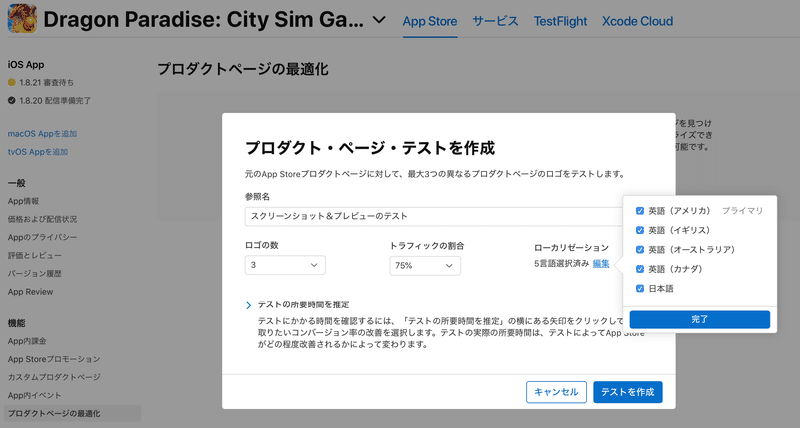
Task: Click the yellow 1.8.21 status icon
Action: click(x=11, y=82)
